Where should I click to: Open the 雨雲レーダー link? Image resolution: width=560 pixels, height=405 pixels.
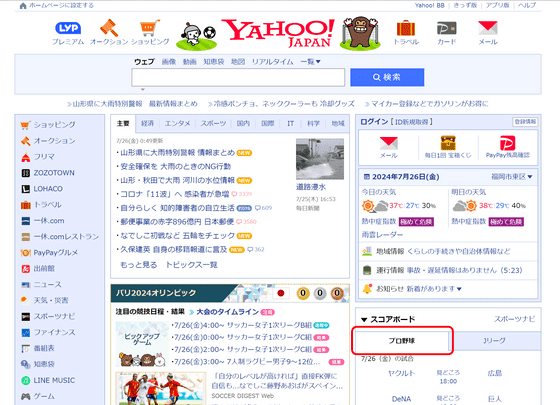(382, 235)
